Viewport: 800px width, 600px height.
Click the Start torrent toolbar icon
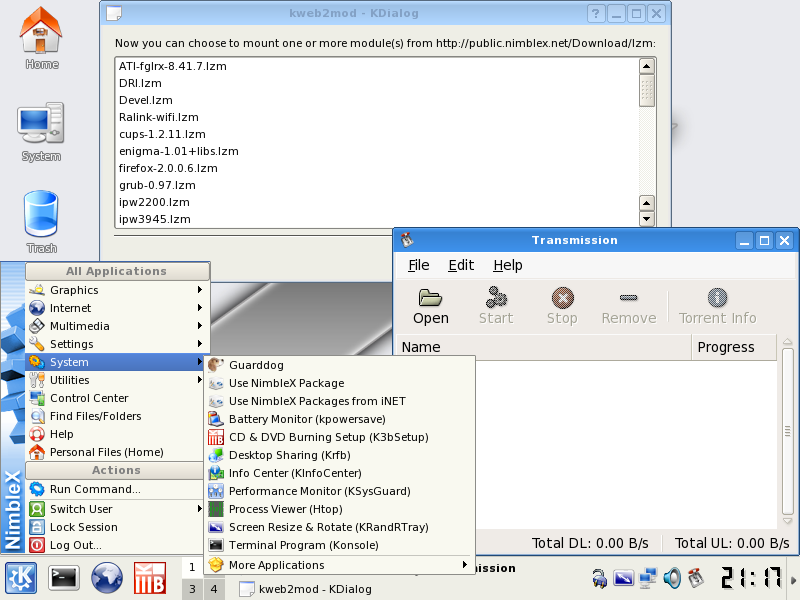click(x=496, y=306)
